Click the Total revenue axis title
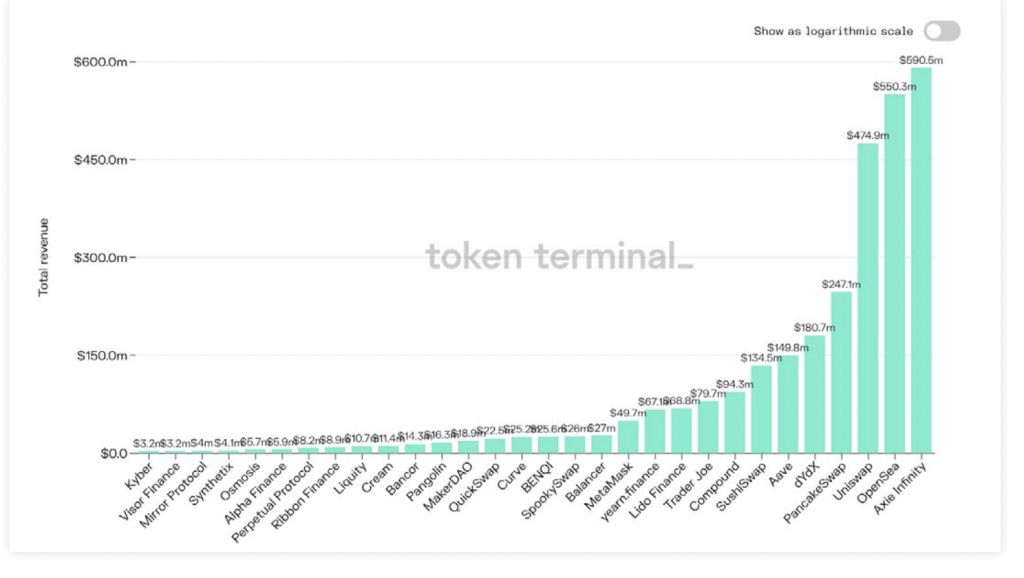The height and width of the screenshot is (578, 1024). coord(43,257)
